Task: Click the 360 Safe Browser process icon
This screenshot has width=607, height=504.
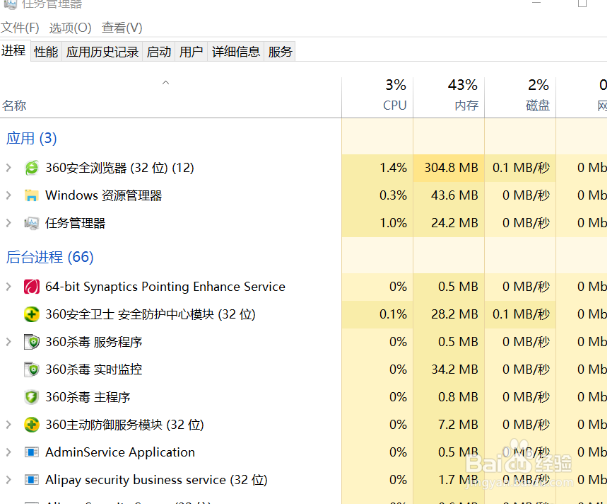Action: [x=32, y=168]
